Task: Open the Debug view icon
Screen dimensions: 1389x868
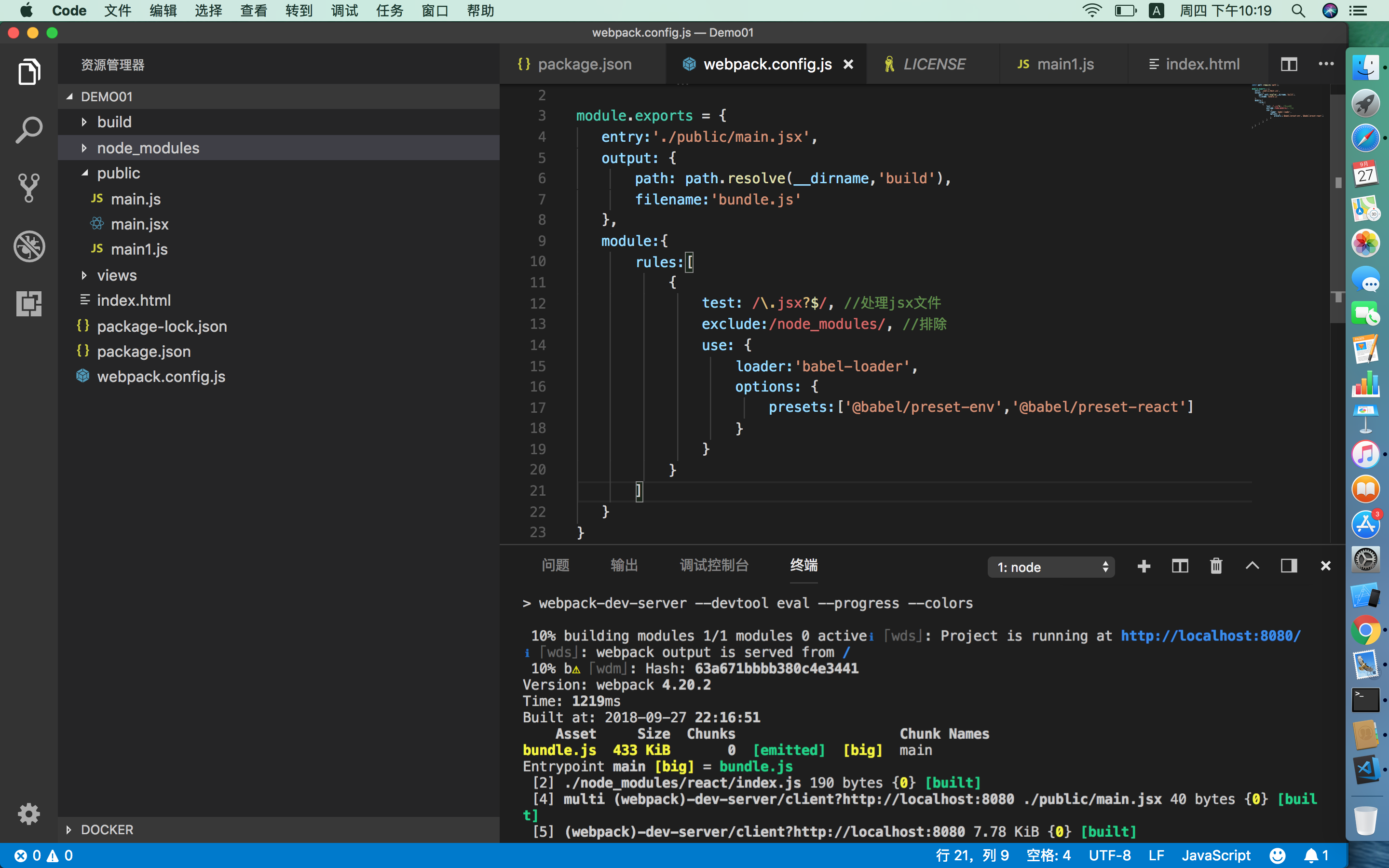Action: [x=29, y=246]
